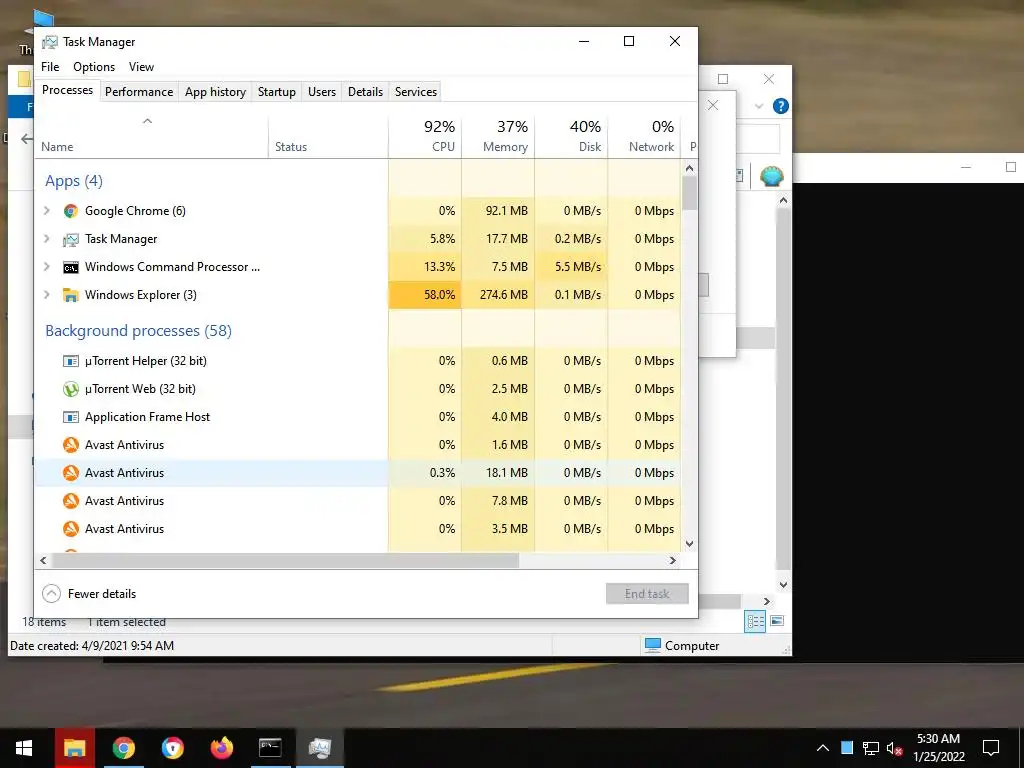Viewport: 1024px width, 768px height.
Task: Open the Windows Start menu
Action: tap(24, 748)
